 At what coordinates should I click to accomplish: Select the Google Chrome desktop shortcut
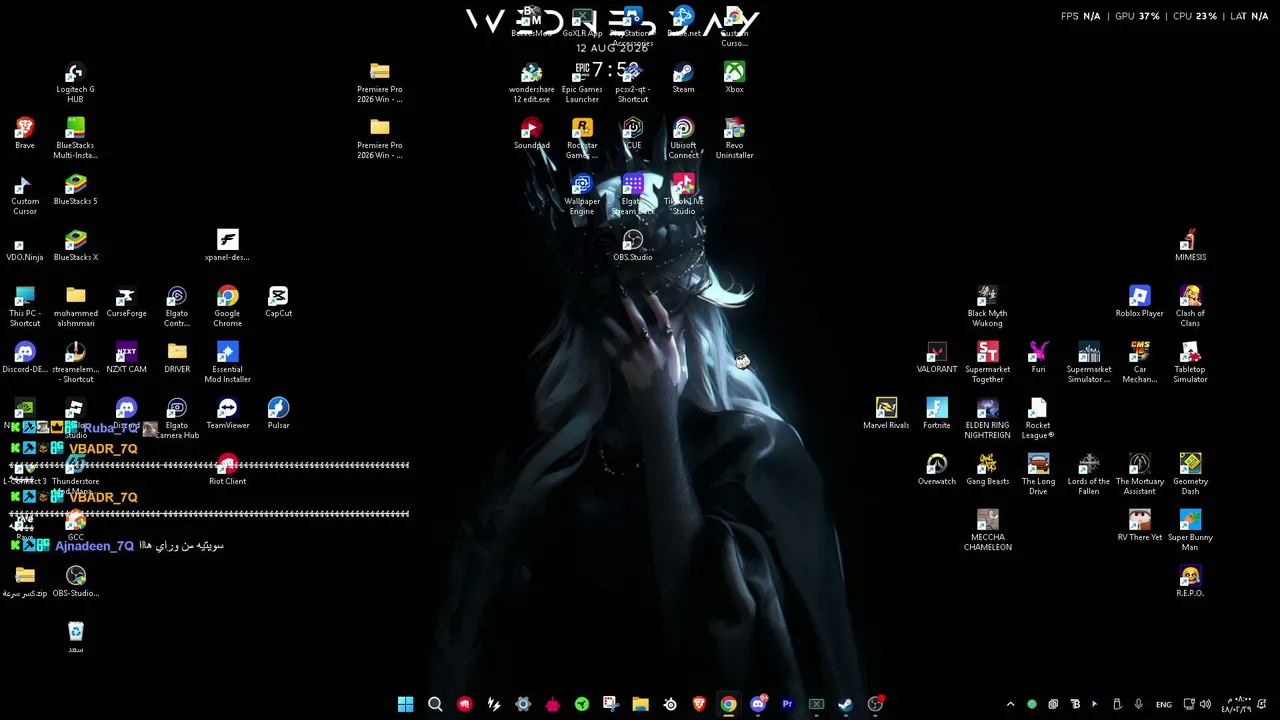click(227, 307)
